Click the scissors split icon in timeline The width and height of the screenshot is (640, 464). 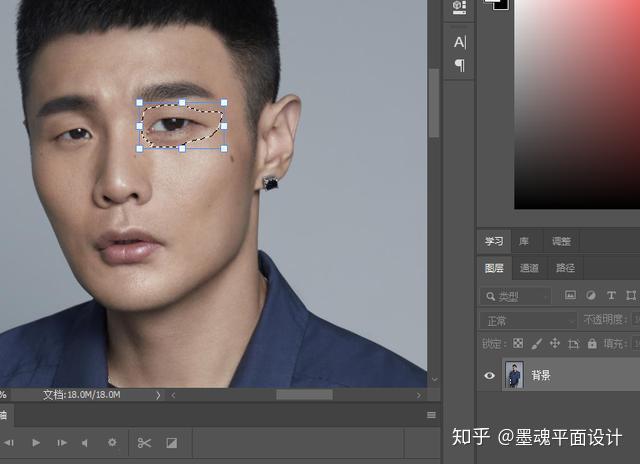click(144, 443)
